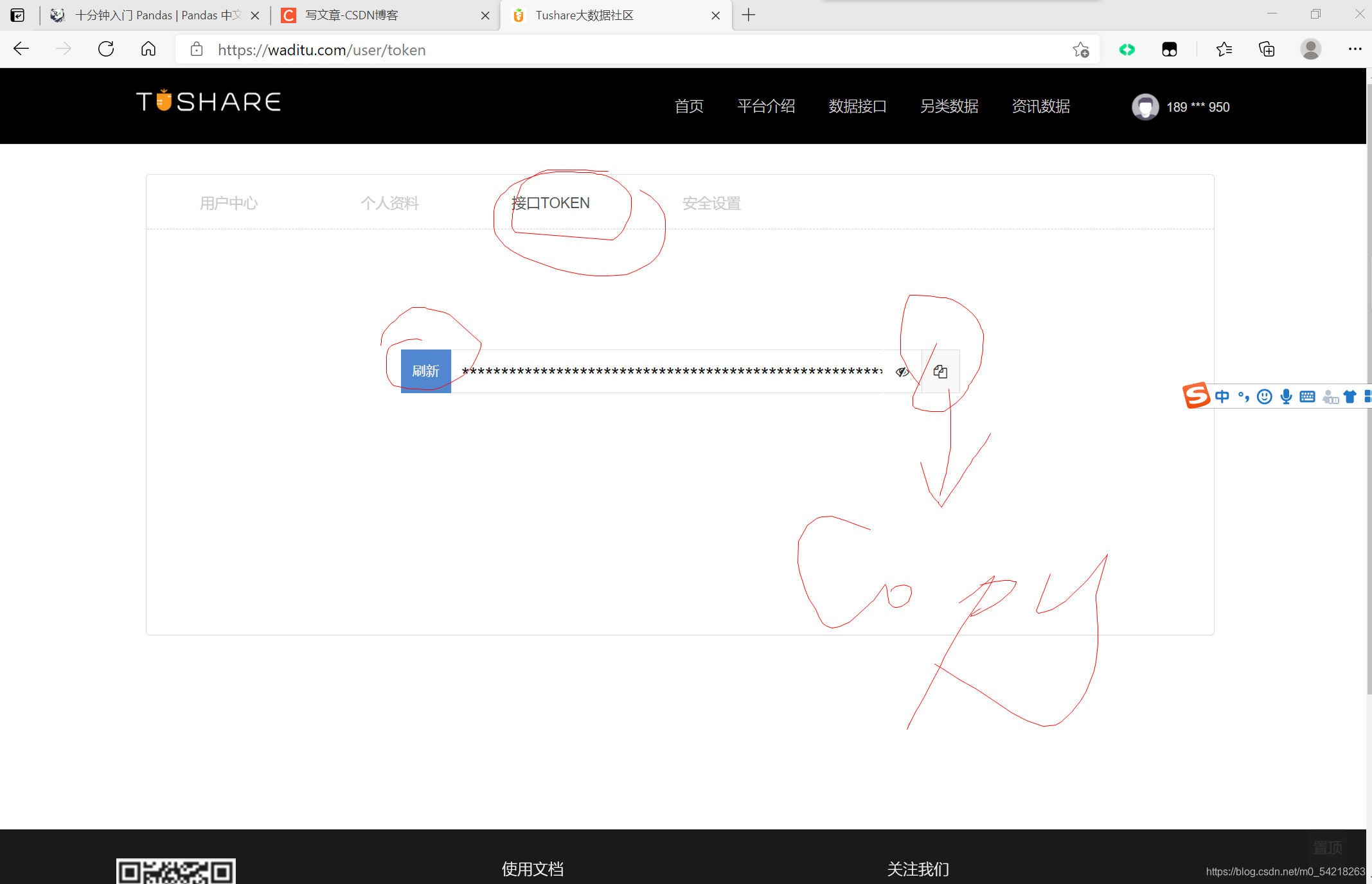Screen dimensions: 1372x884
Task: Close the Pandas tutorial tab
Action: pyautogui.click(x=255, y=15)
